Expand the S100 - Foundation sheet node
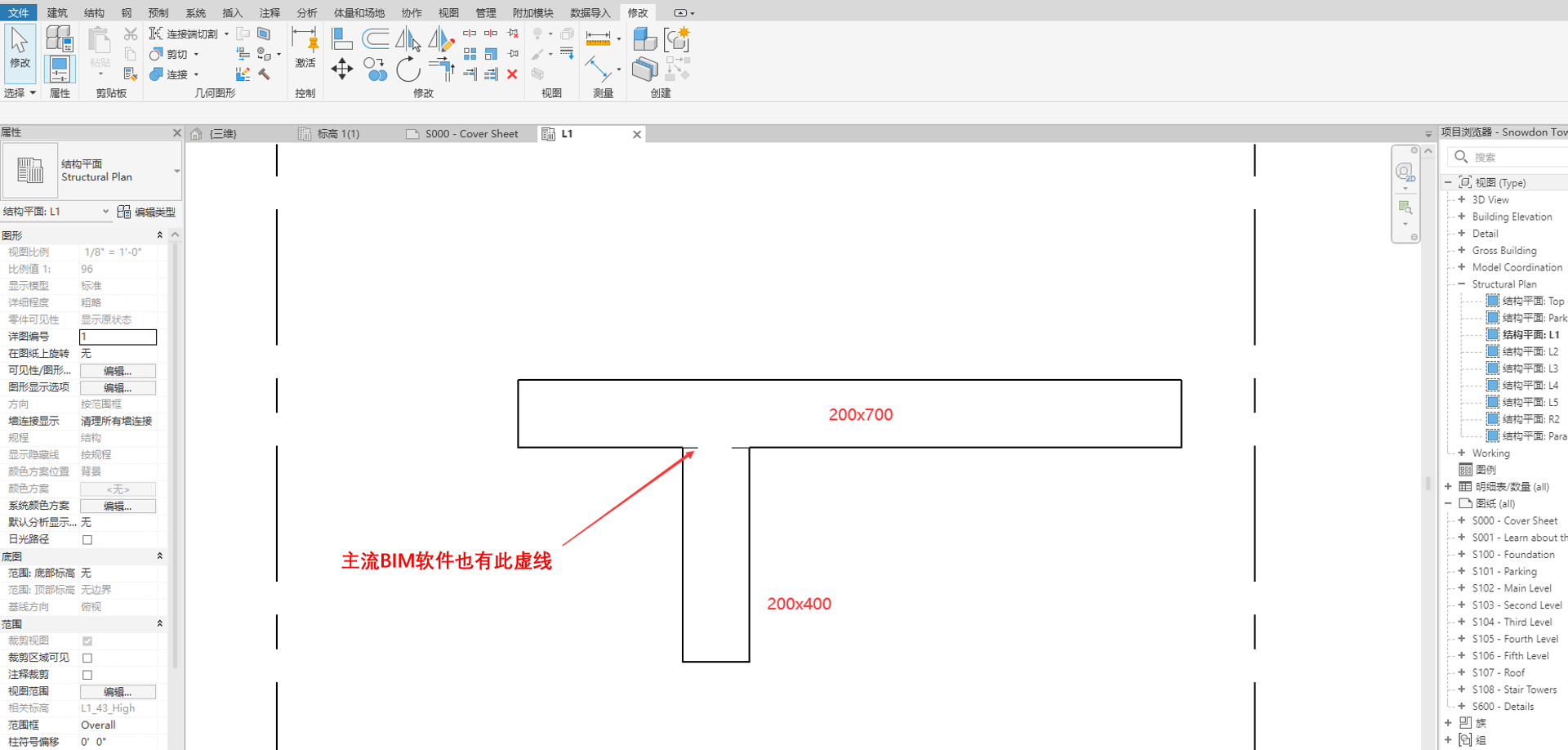This screenshot has height=750, width=1568. pyautogui.click(x=1462, y=555)
